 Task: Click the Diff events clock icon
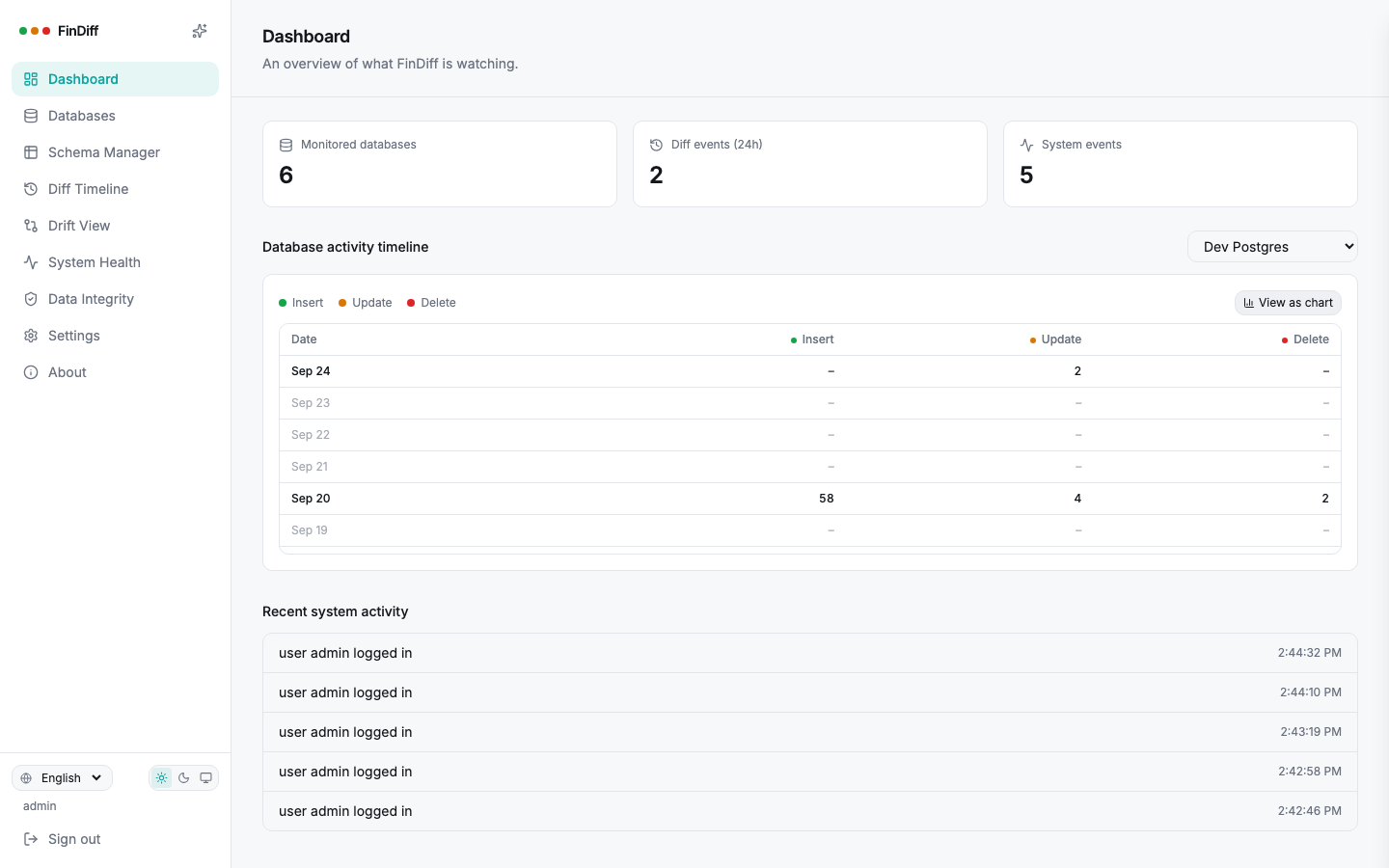point(656,145)
